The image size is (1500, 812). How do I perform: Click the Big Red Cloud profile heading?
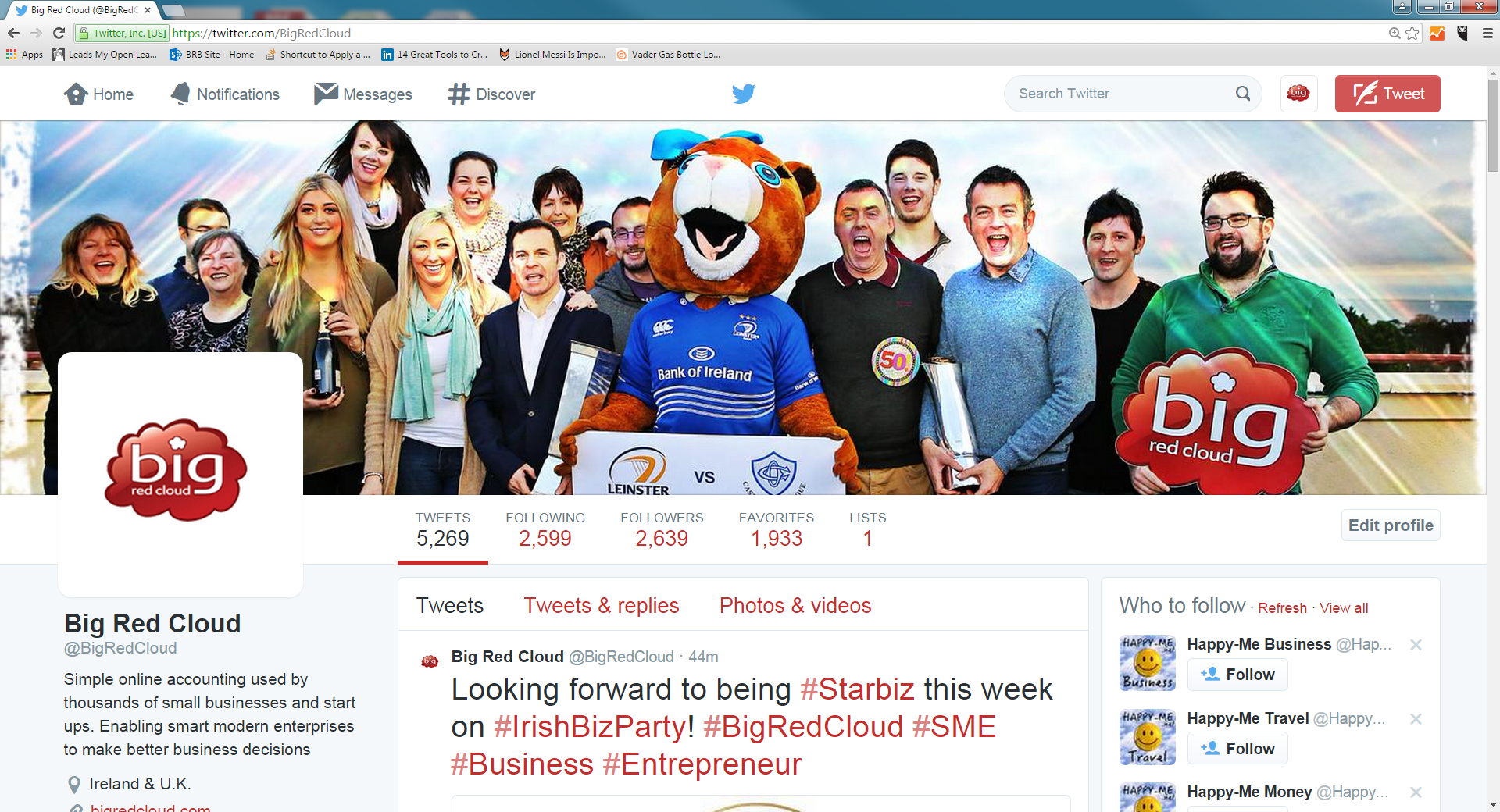(x=152, y=624)
